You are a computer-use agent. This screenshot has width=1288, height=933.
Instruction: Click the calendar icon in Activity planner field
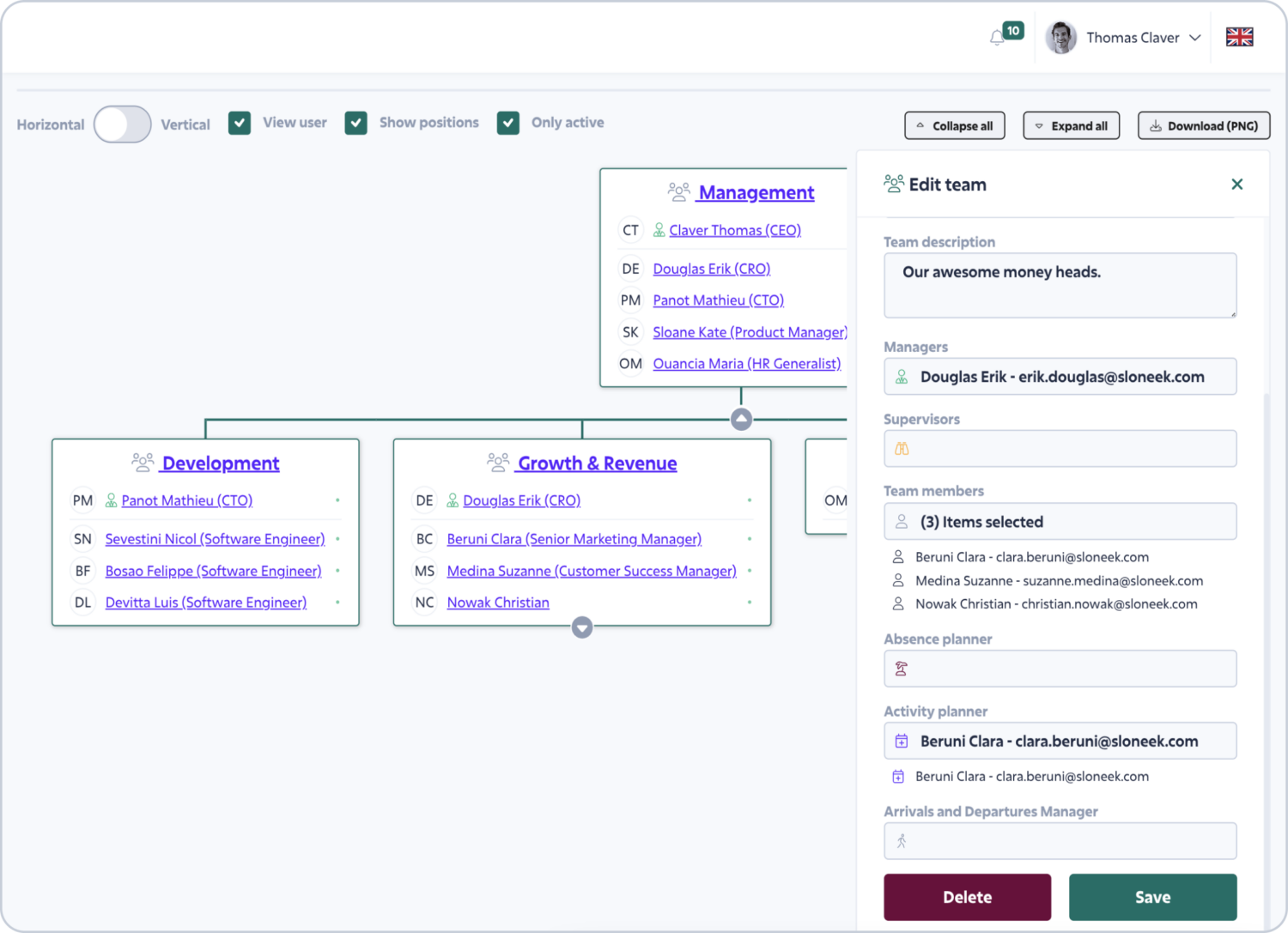pyautogui.click(x=902, y=741)
